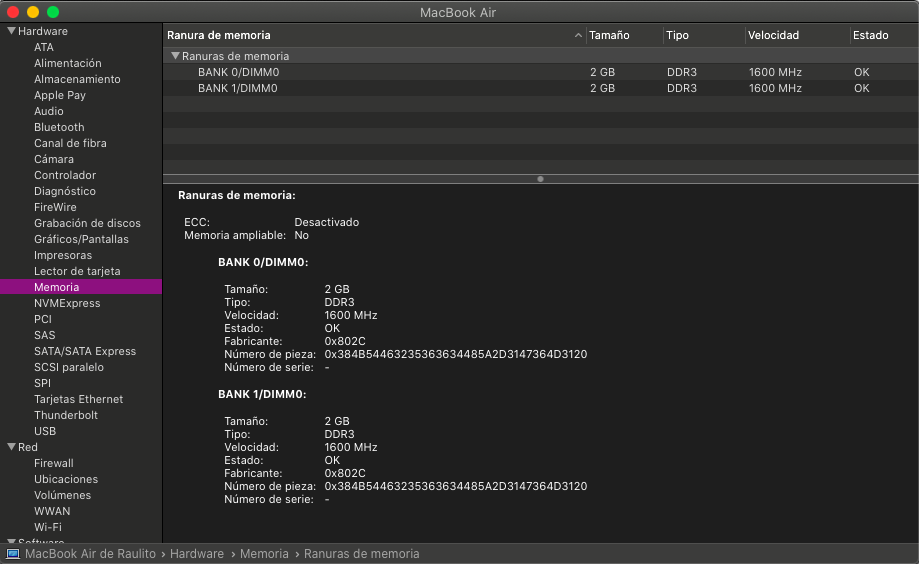Select Volúmenes under Red

click(x=62, y=495)
